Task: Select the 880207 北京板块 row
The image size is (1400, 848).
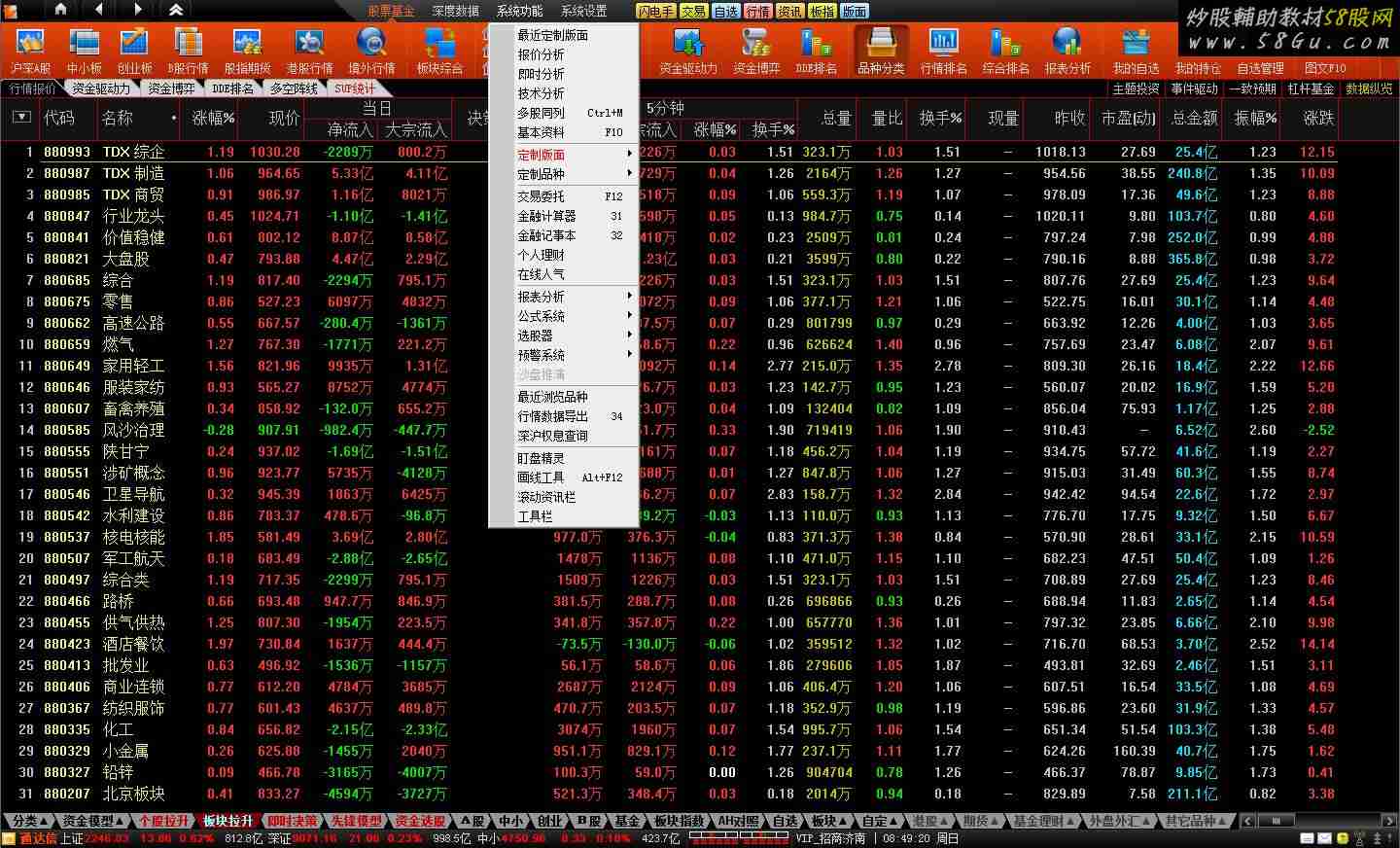Action: point(671,794)
